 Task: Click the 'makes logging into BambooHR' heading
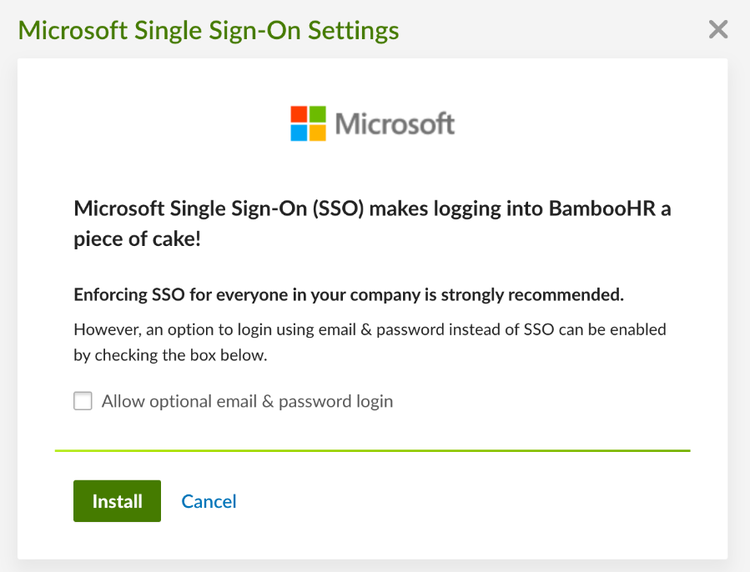pyautogui.click(x=512, y=209)
